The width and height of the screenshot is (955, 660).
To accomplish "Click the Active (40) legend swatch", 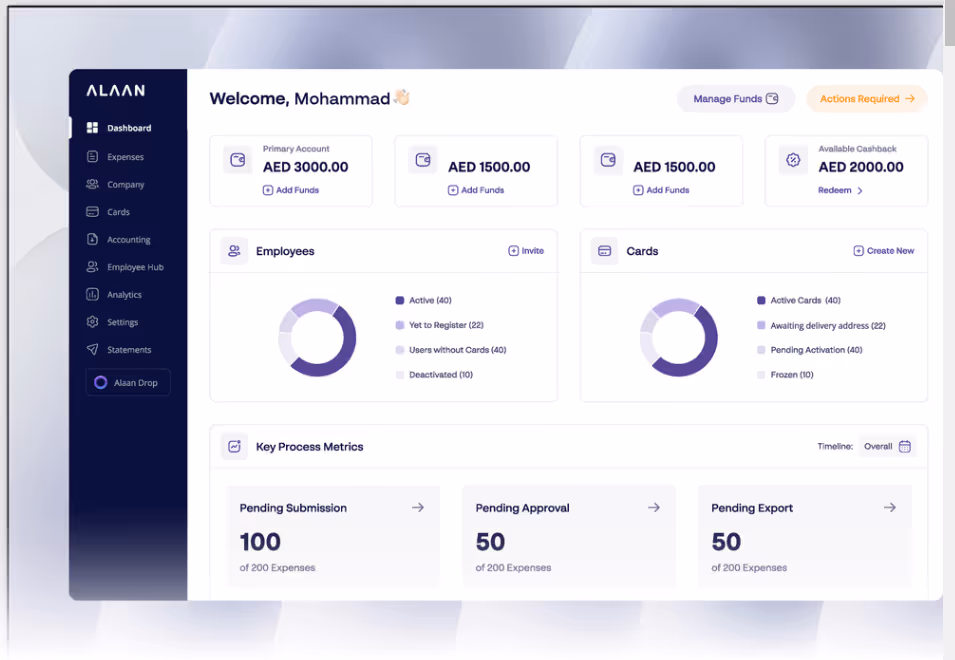I will tap(400, 300).
